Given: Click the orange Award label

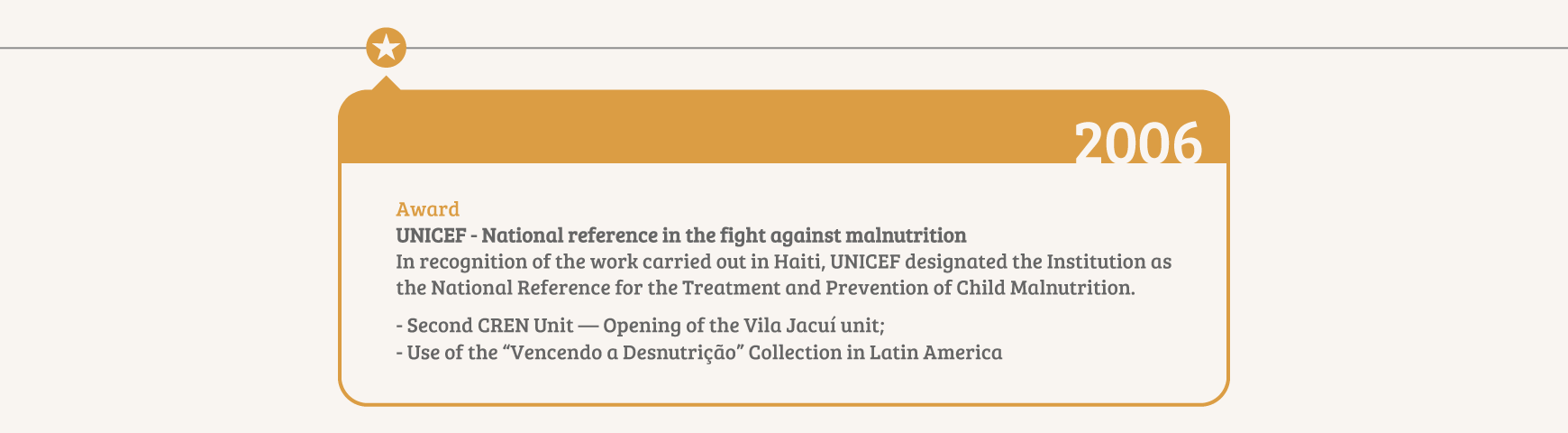Looking at the screenshot, I should point(427,209).
